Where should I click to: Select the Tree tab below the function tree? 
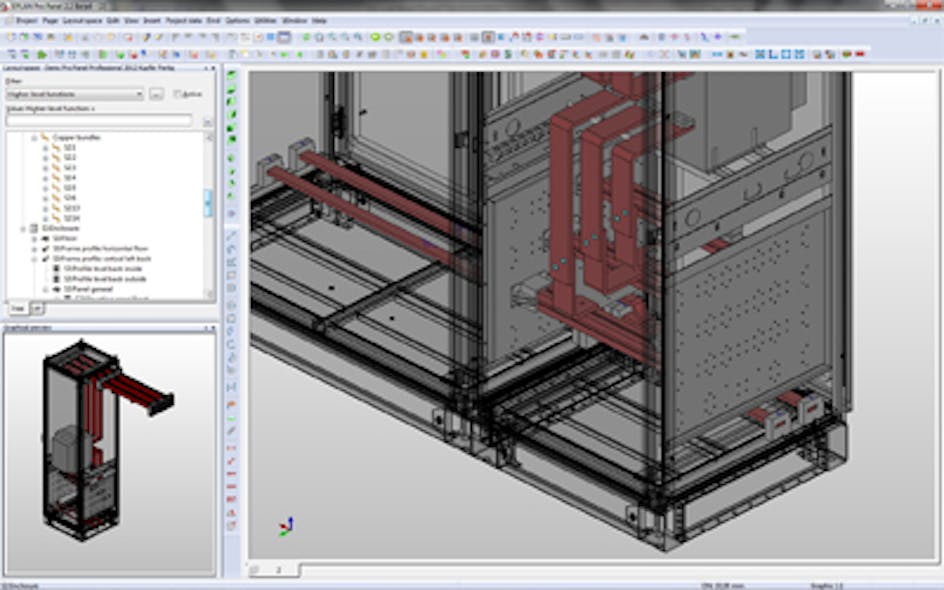(16, 307)
